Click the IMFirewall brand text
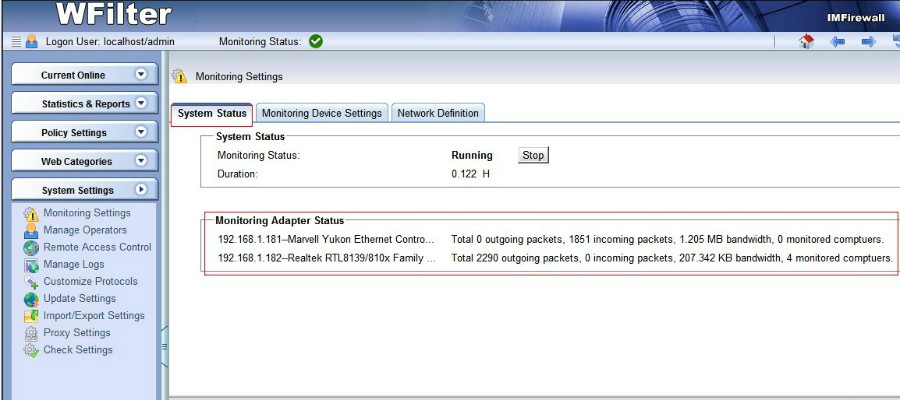Viewport: 900px width, 400px height. (x=856, y=18)
